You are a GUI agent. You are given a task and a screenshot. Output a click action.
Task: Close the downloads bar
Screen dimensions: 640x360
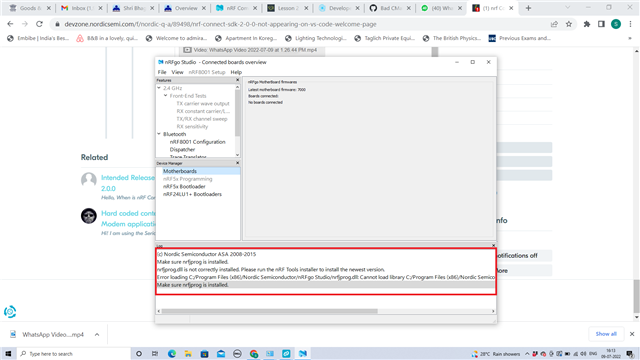632,334
